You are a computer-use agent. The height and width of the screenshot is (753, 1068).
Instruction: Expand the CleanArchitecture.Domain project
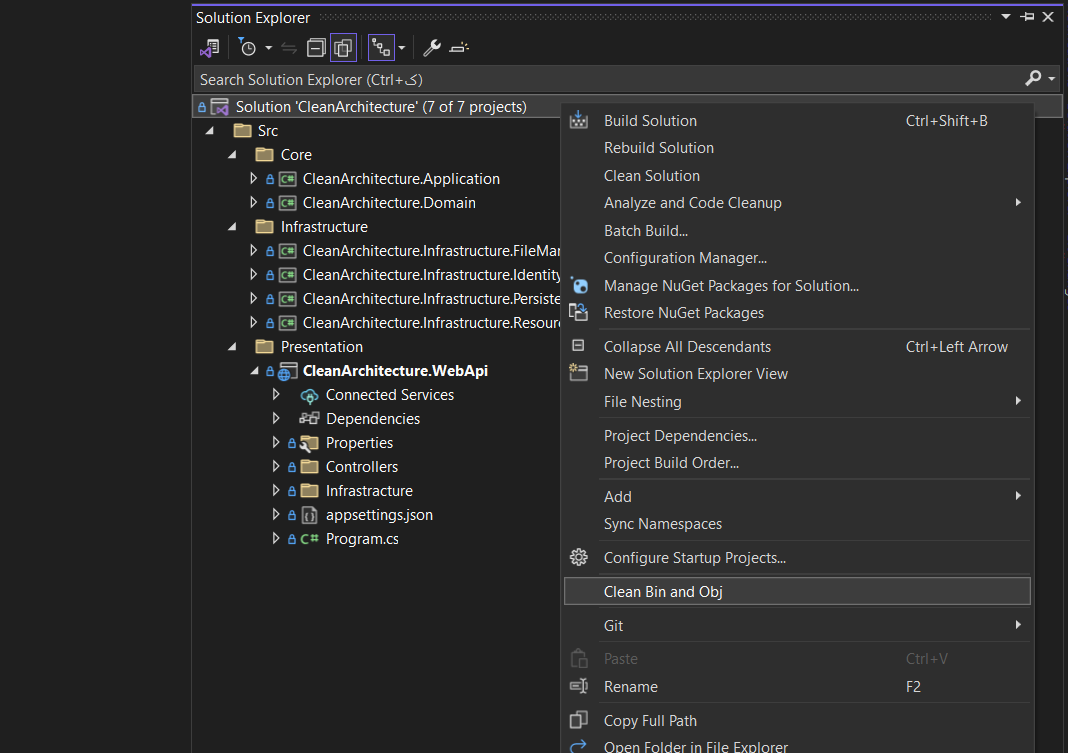pyautogui.click(x=253, y=202)
